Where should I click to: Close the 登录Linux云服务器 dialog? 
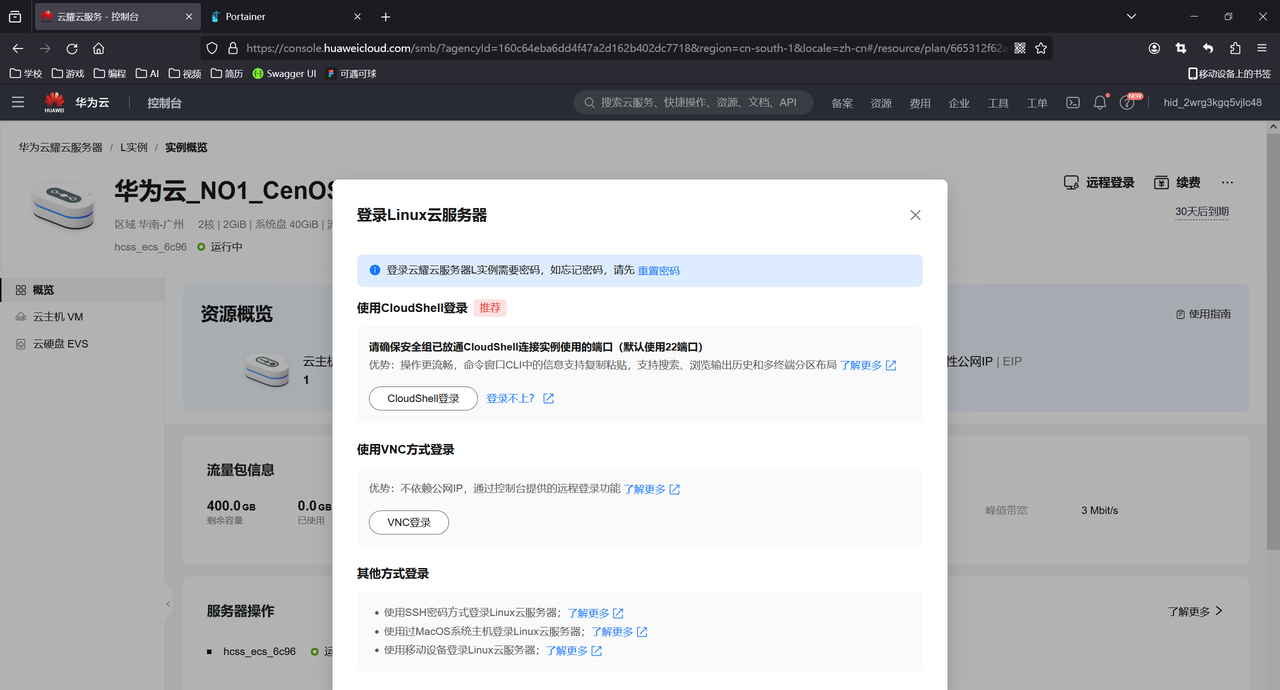coord(915,215)
